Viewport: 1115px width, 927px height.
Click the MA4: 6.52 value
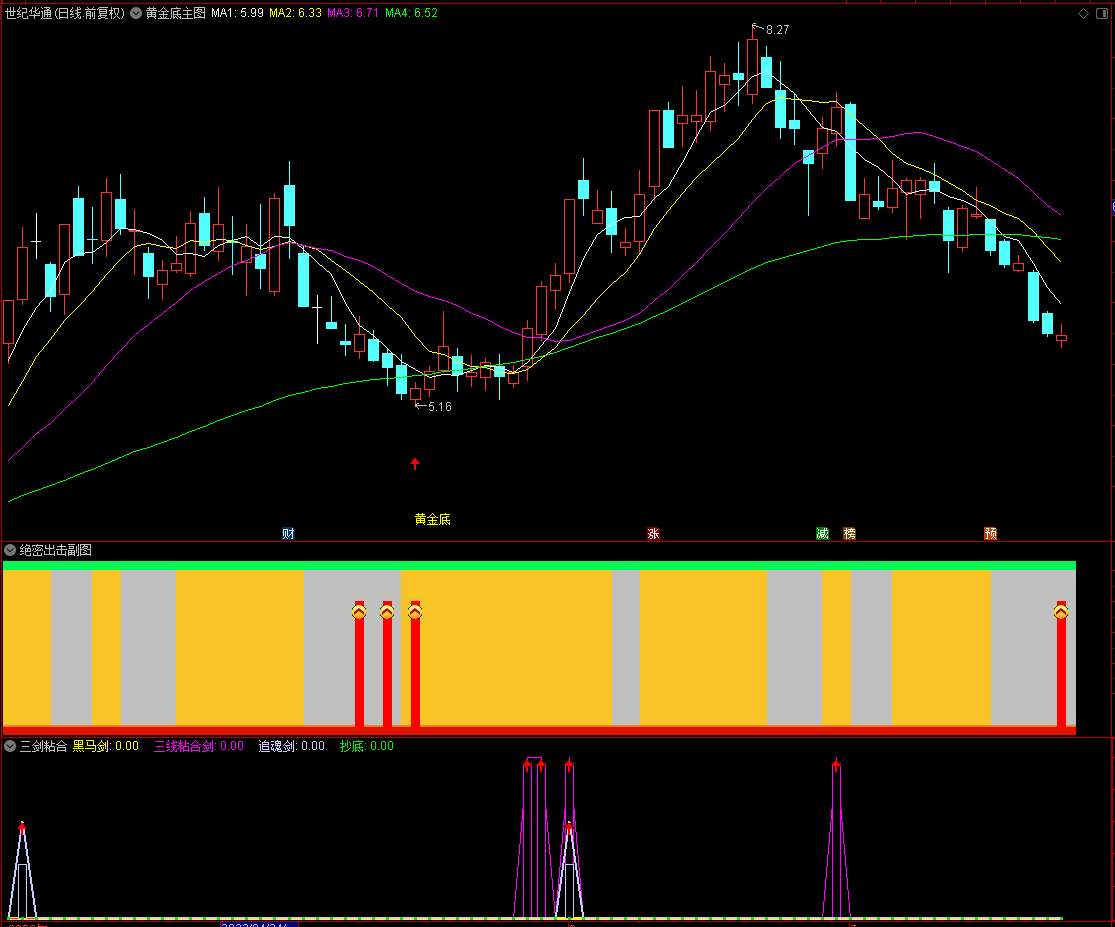[411, 13]
